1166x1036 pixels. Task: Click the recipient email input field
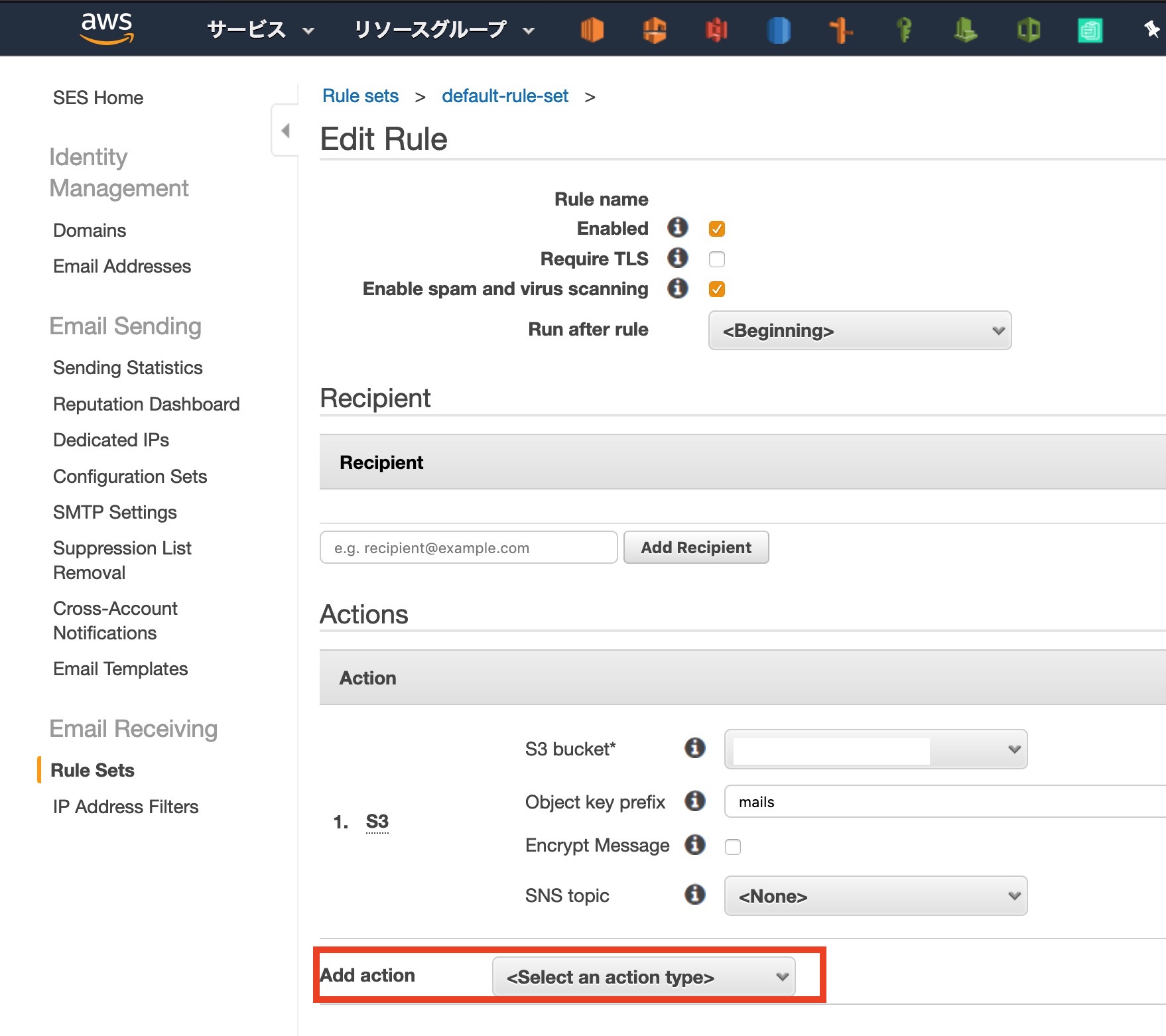[x=468, y=547]
